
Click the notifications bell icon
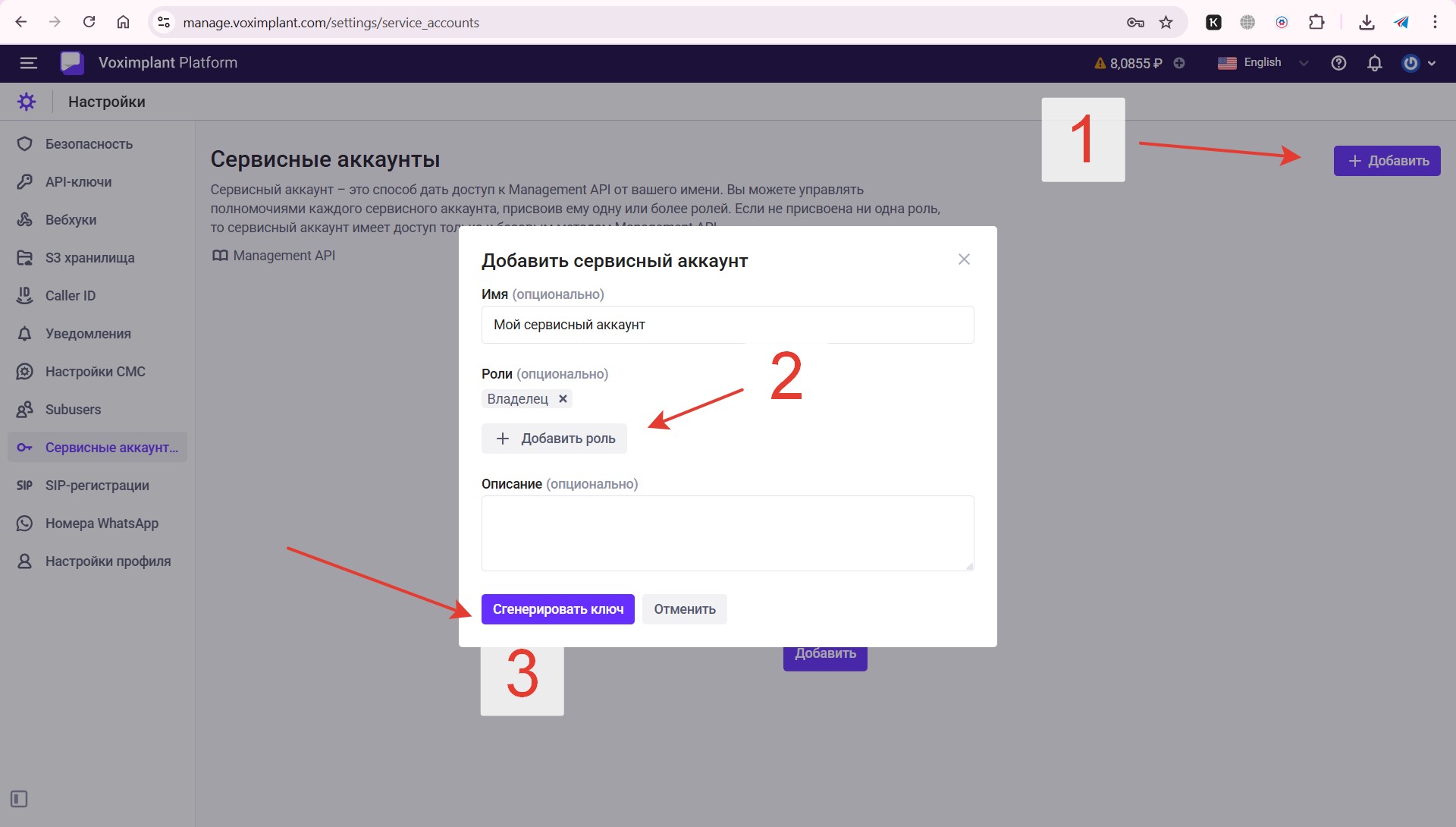click(1374, 63)
